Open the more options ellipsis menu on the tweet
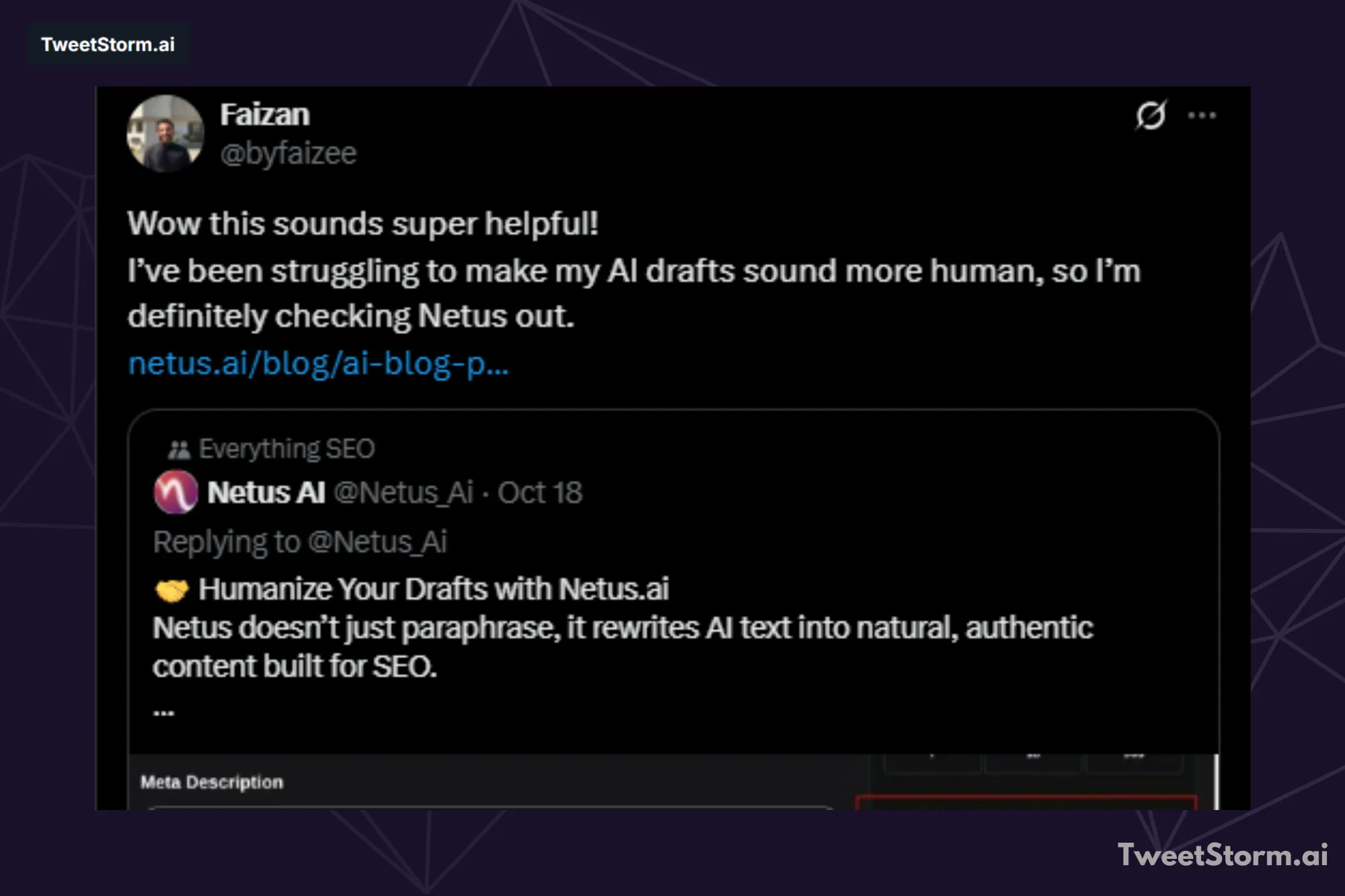This screenshot has width=1345, height=896. pyautogui.click(x=1202, y=114)
